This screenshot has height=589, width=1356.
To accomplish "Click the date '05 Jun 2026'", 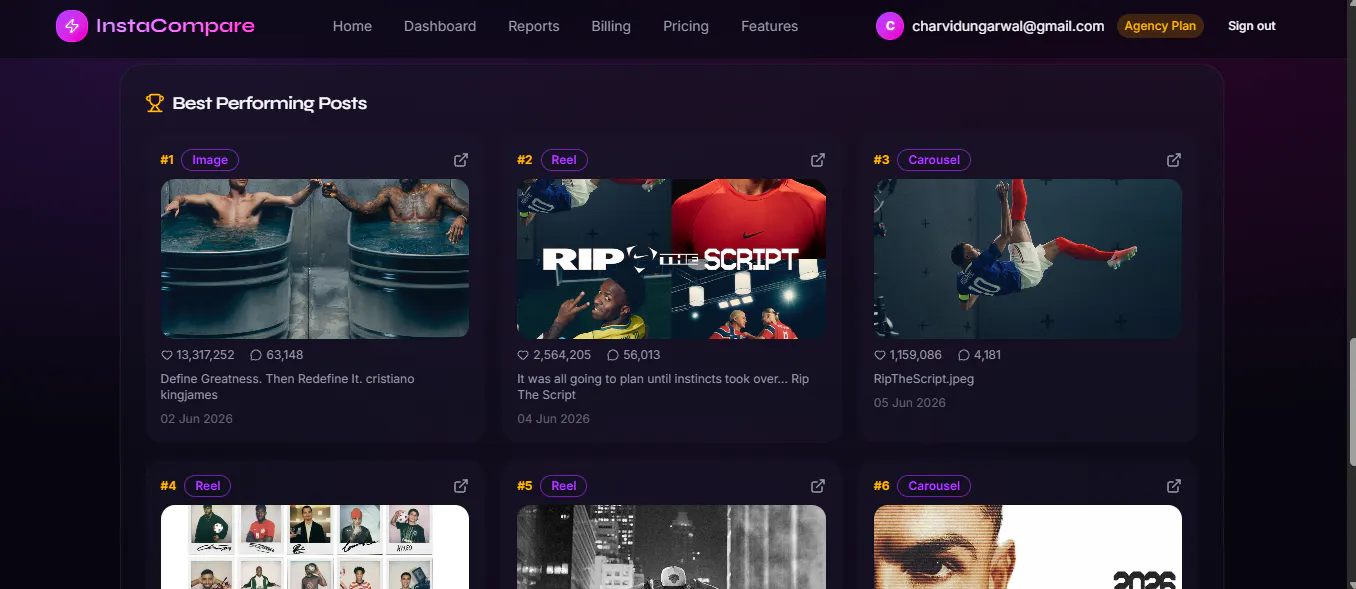I will click(x=910, y=403).
